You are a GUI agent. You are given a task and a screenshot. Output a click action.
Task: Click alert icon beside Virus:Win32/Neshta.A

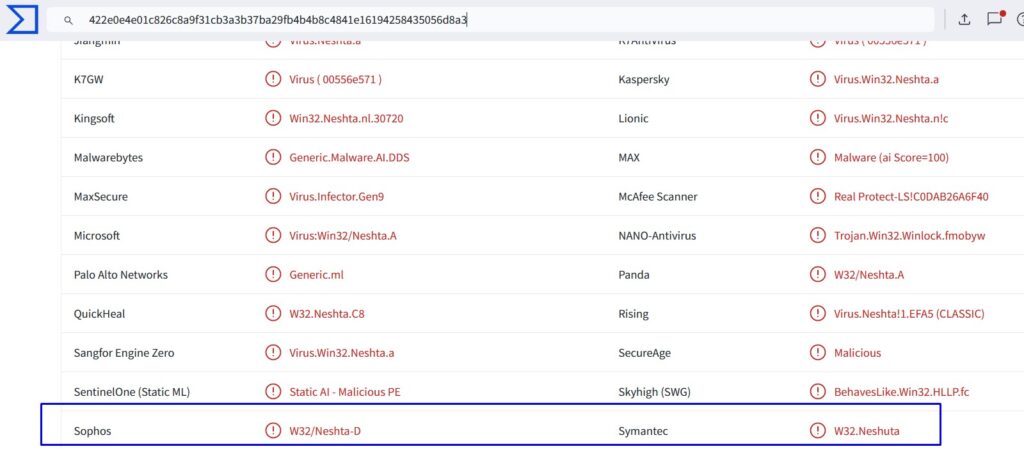pyautogui.click(x=272, y=235)
